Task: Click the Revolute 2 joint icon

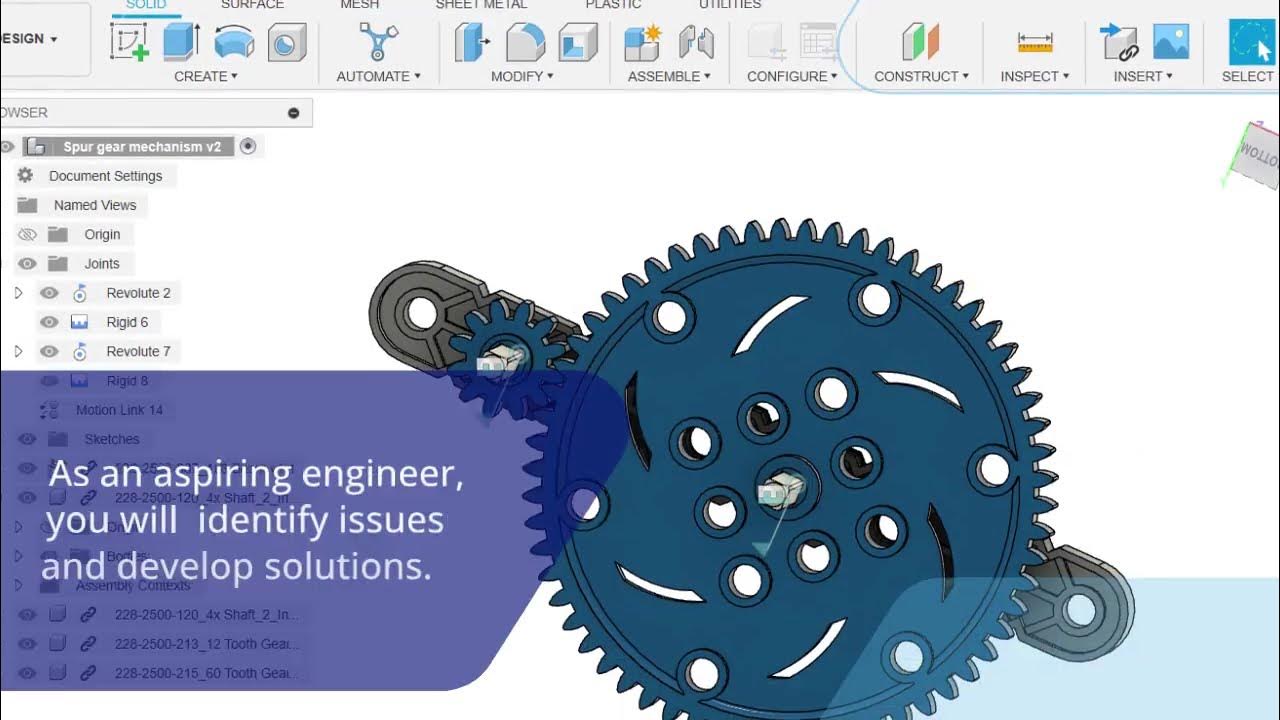Action: tap(80, 293)
